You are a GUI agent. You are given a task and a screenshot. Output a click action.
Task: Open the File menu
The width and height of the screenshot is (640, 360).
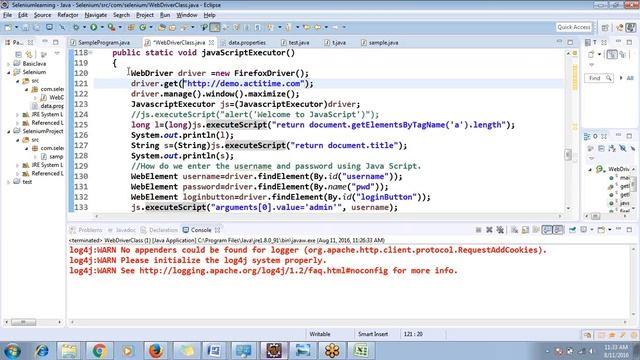(x=7, y=15)
